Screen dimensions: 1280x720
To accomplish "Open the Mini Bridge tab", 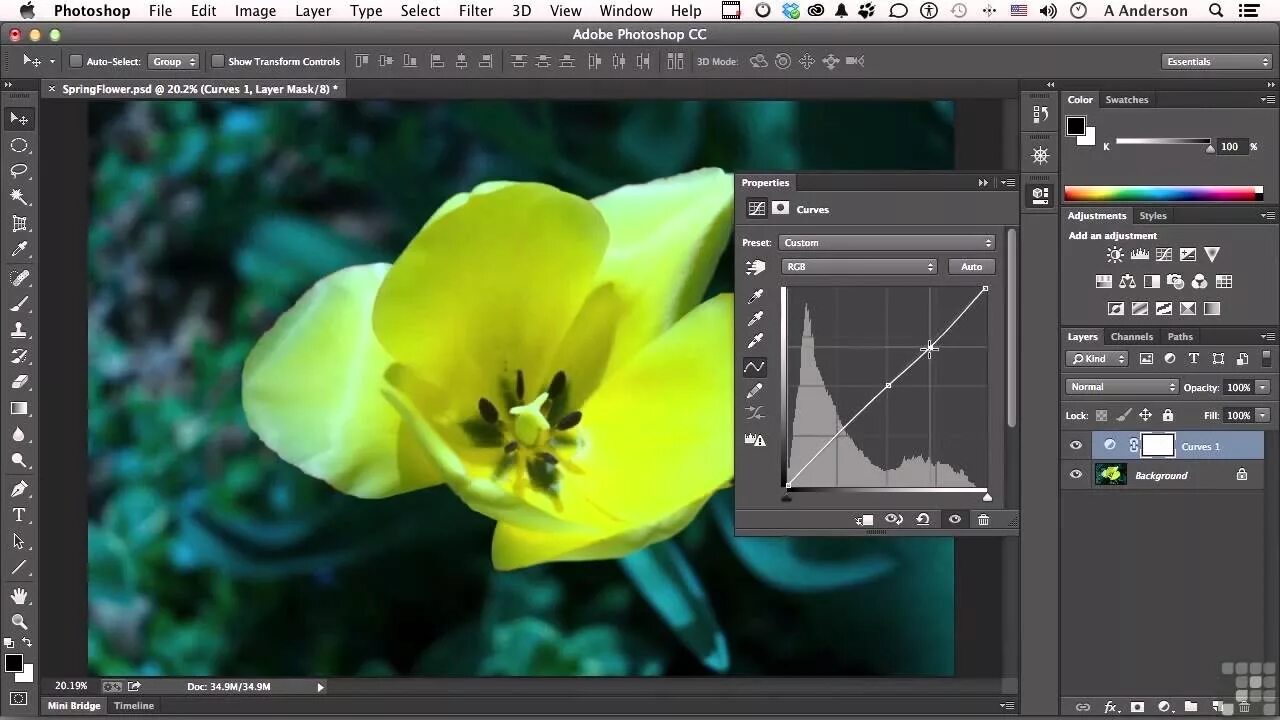I will click(74, 706).
